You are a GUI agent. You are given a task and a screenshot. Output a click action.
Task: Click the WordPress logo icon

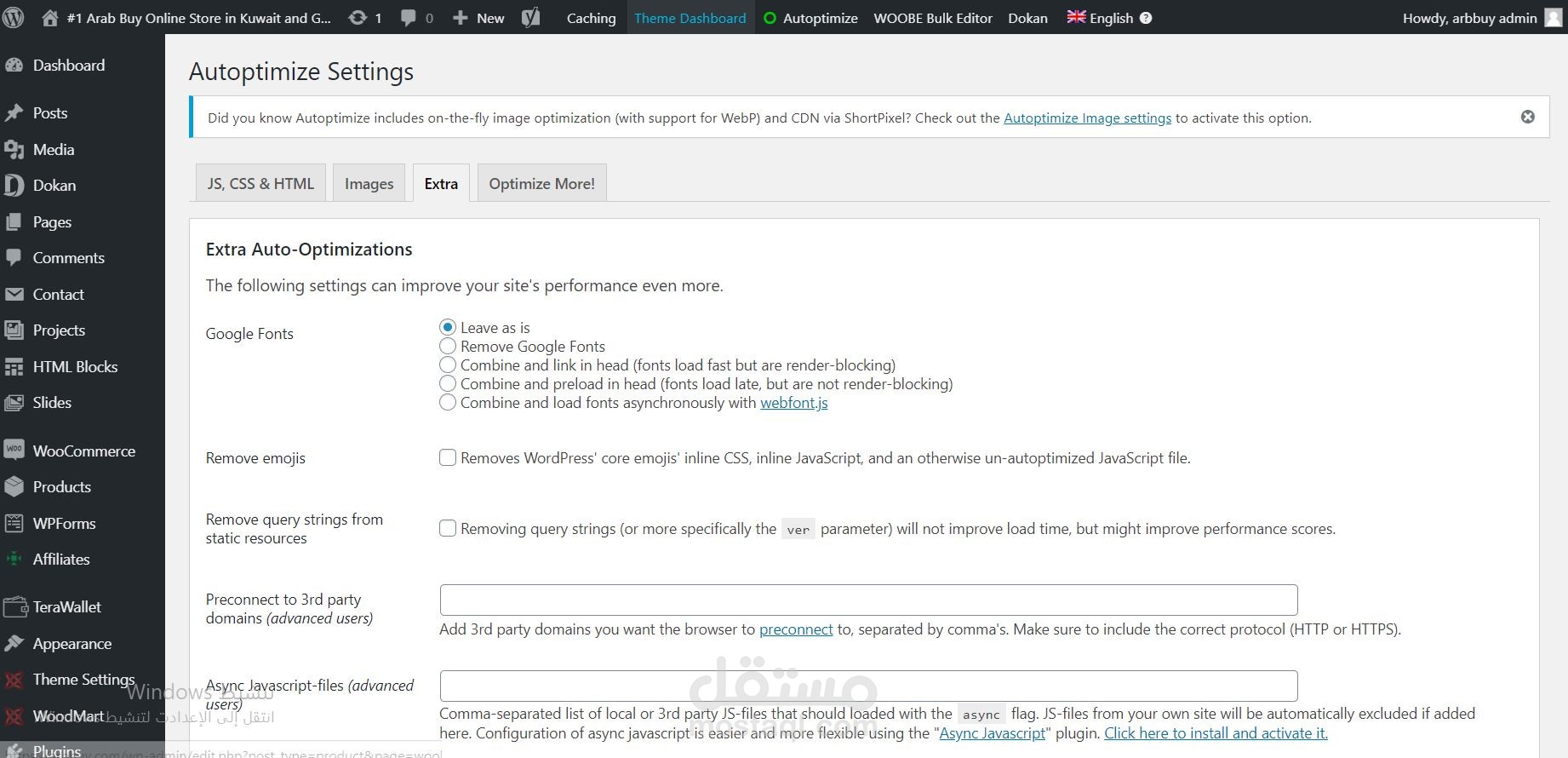(13, 17)
